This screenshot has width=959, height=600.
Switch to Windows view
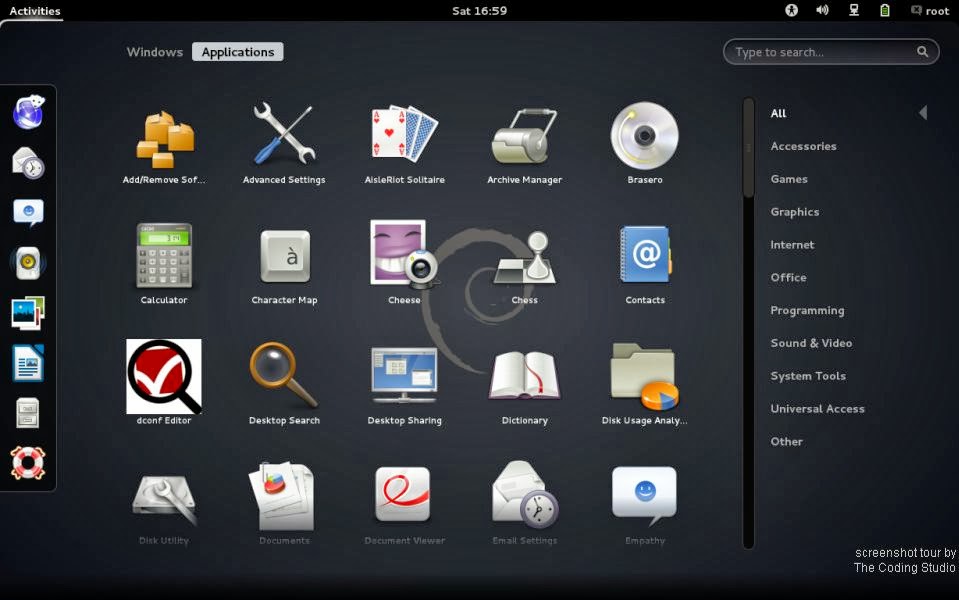155,52
